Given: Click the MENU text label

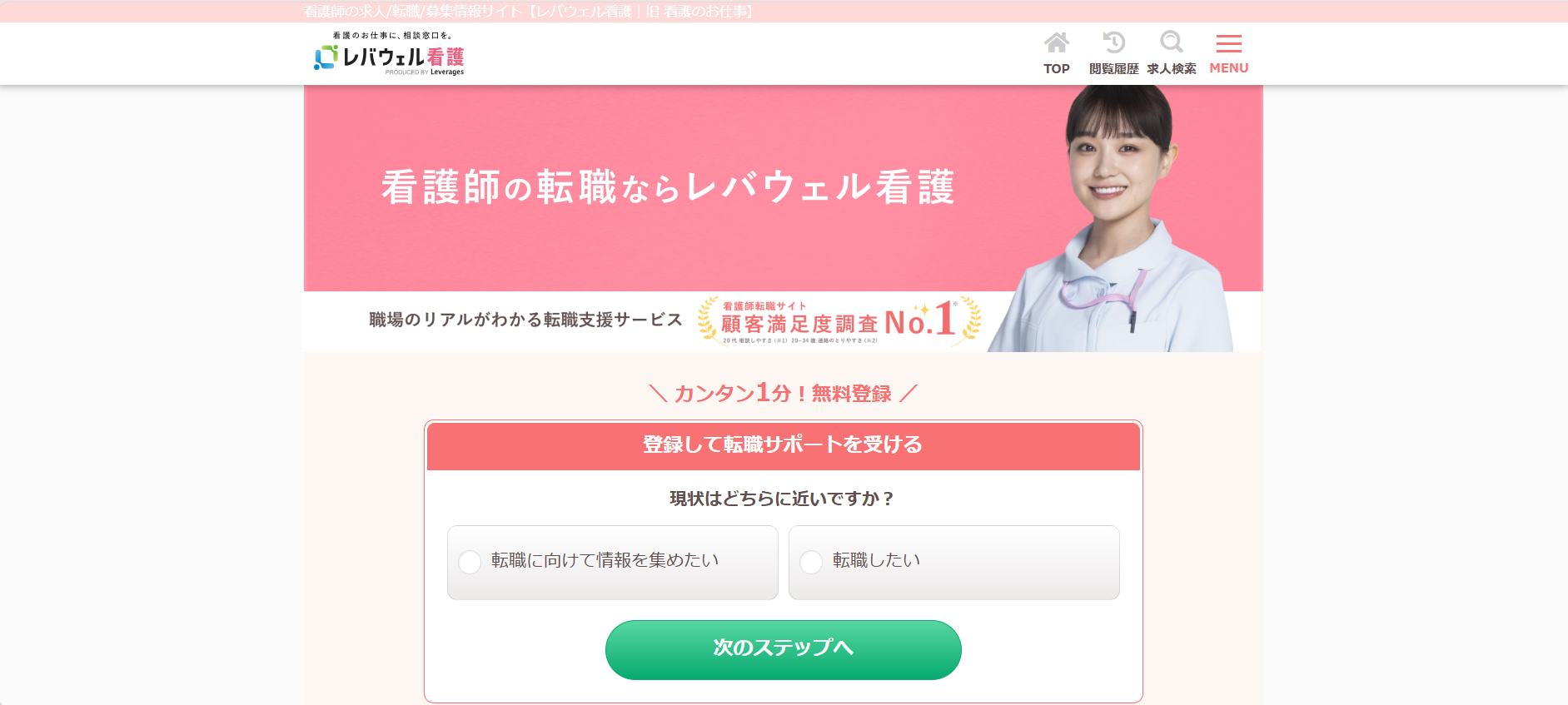Looking at the screenshot, I should pyautogui.click(x=1229, y=68).
